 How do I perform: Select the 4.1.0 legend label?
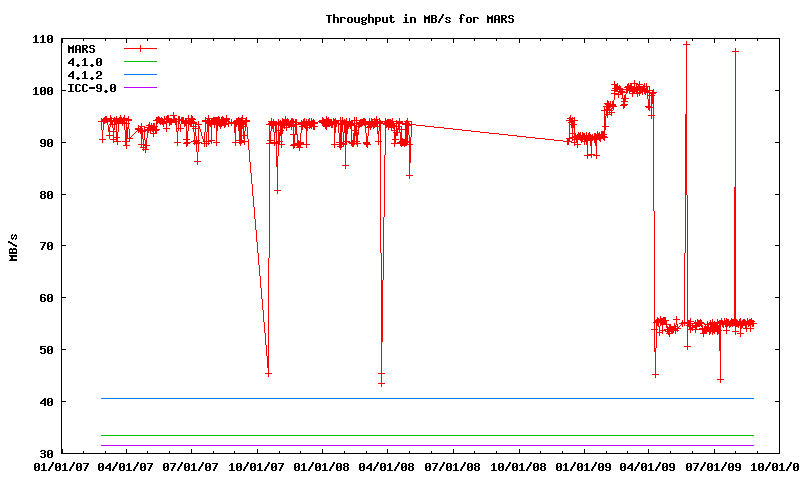(x=83, y=62)
